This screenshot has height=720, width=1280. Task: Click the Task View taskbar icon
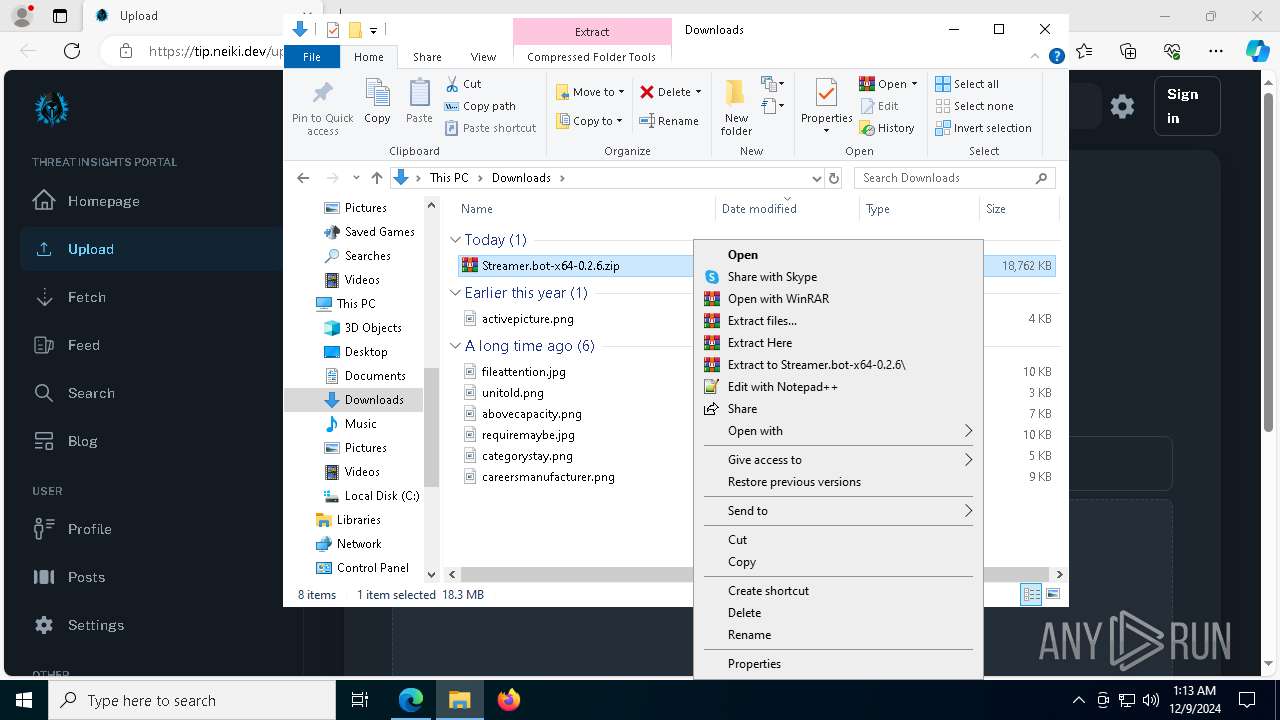[x=361, y=700]
